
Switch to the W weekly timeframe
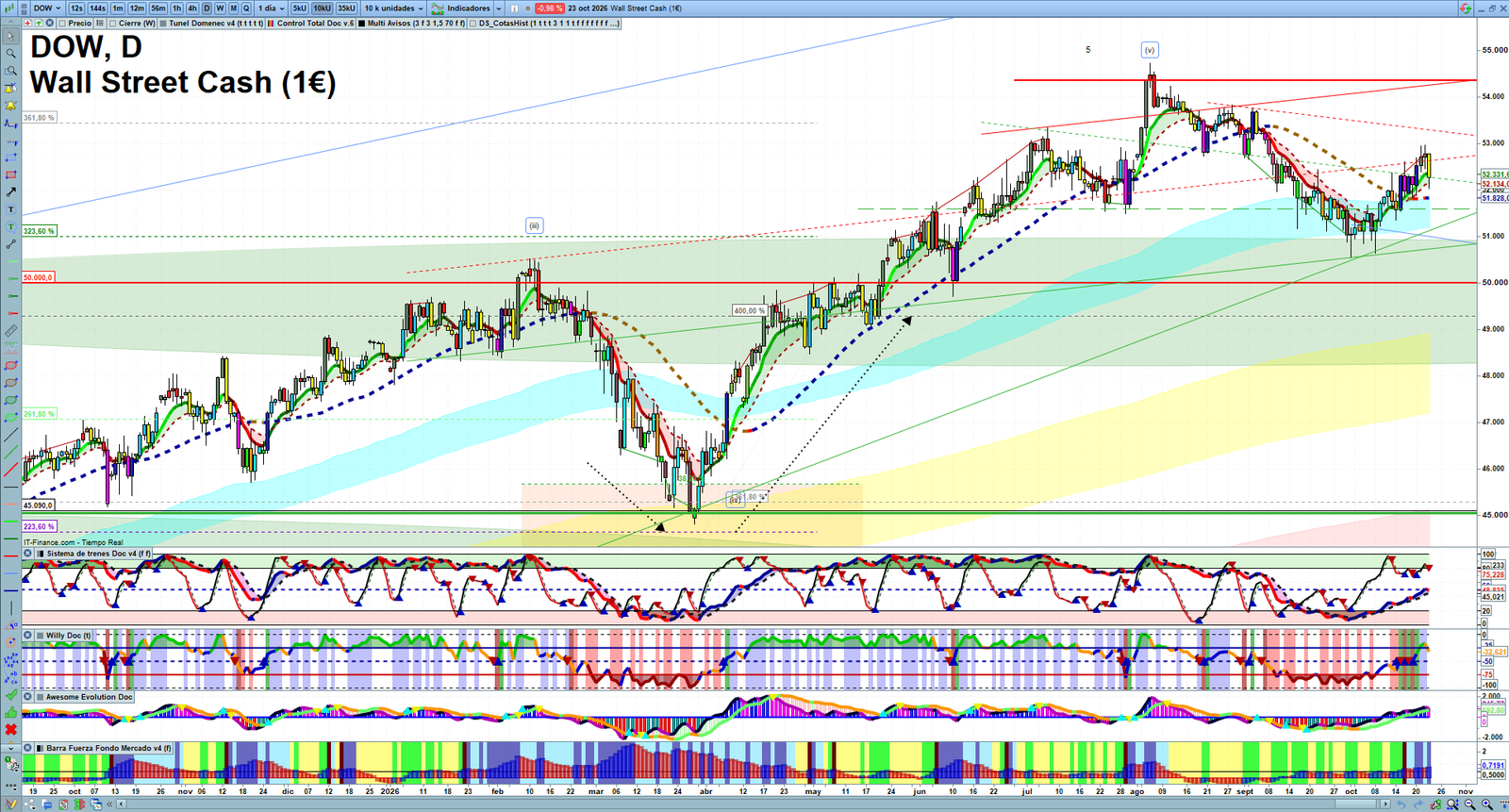[220, 8]
